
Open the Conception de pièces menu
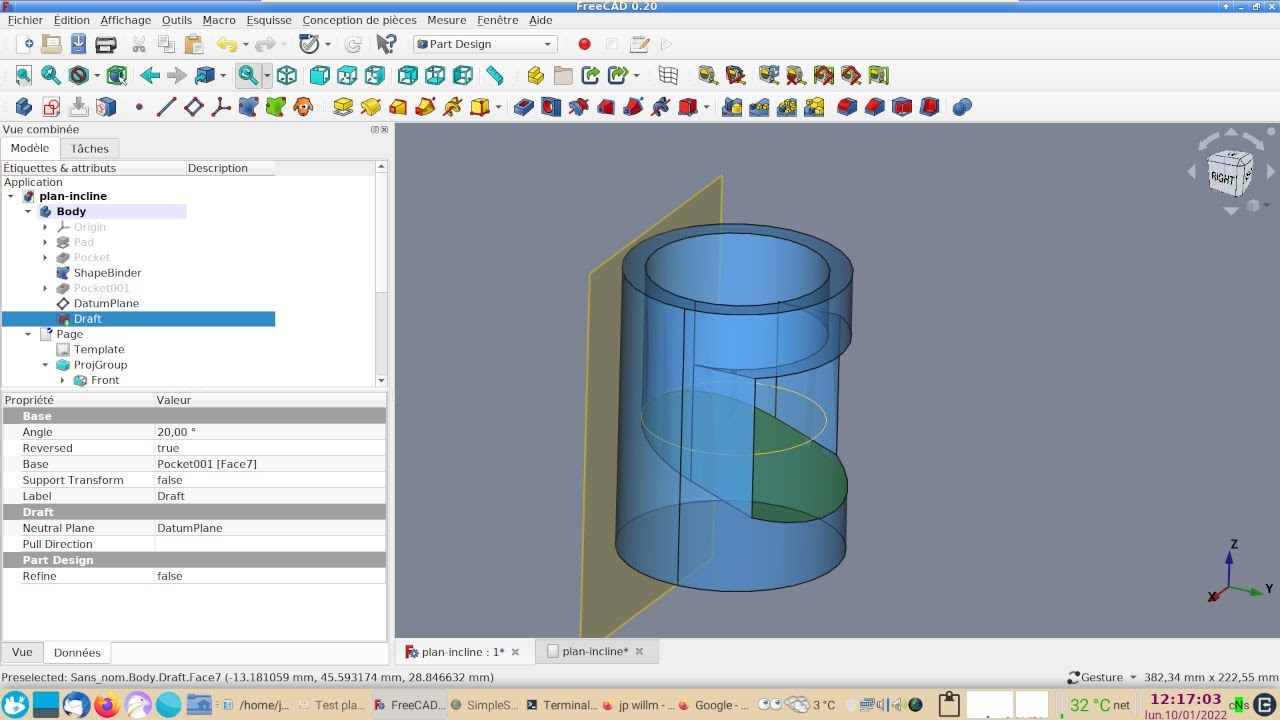click(x=359, y=20)
